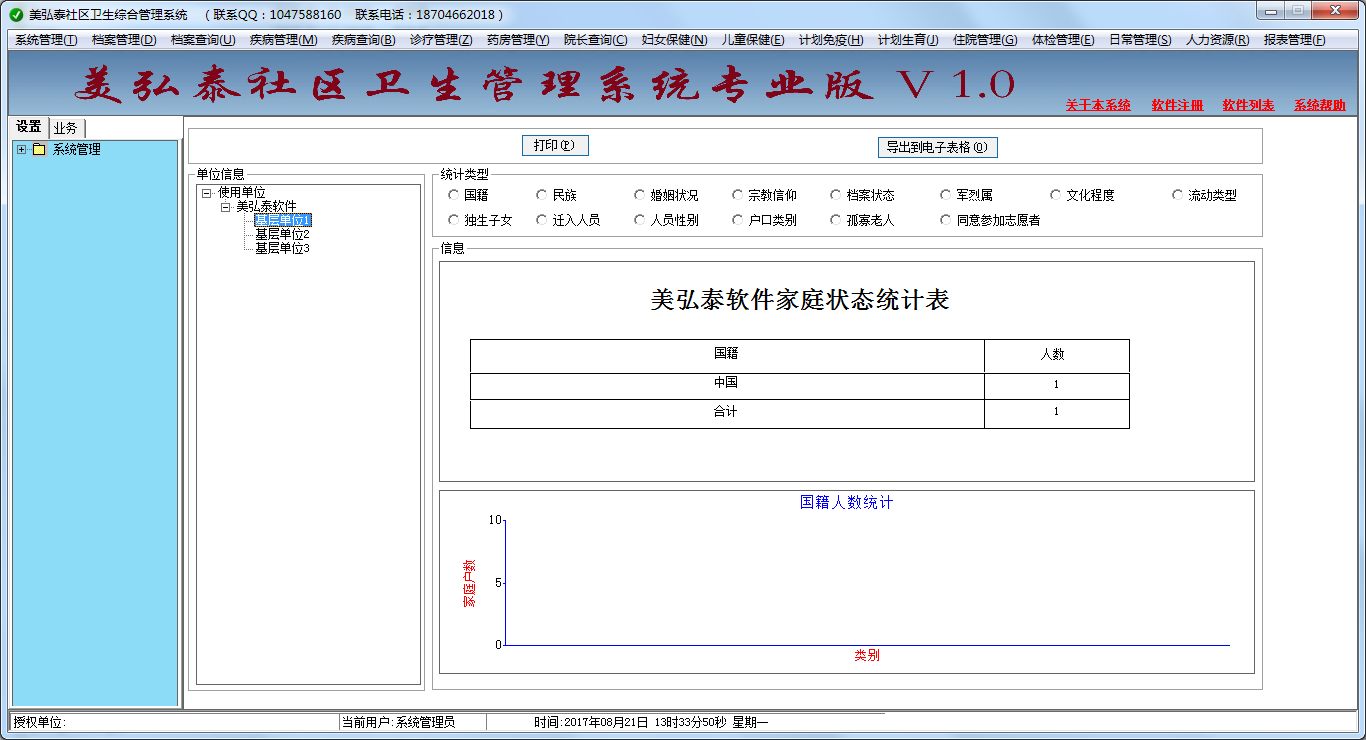Choose 迁入人员 statistics type
Image resolution: width=1366 pixels, height=740 pixels.
click(542, 220)
